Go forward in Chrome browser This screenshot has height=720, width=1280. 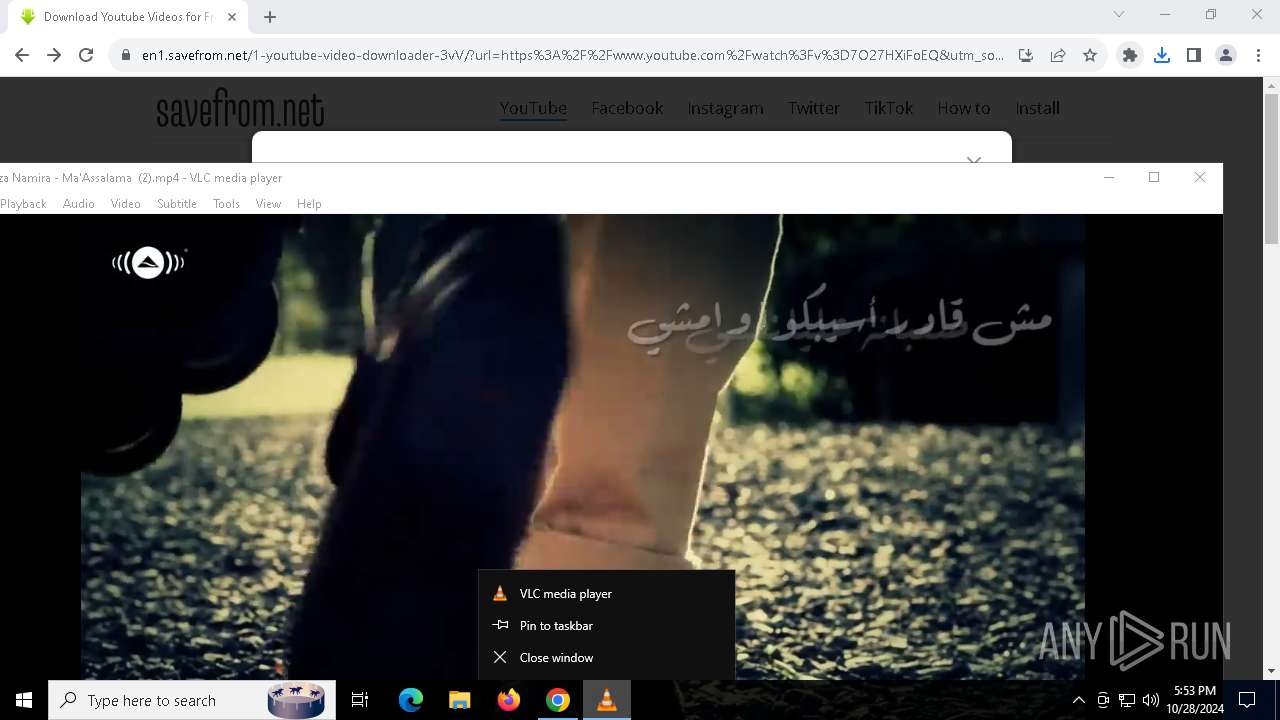(x=54, y=55)
